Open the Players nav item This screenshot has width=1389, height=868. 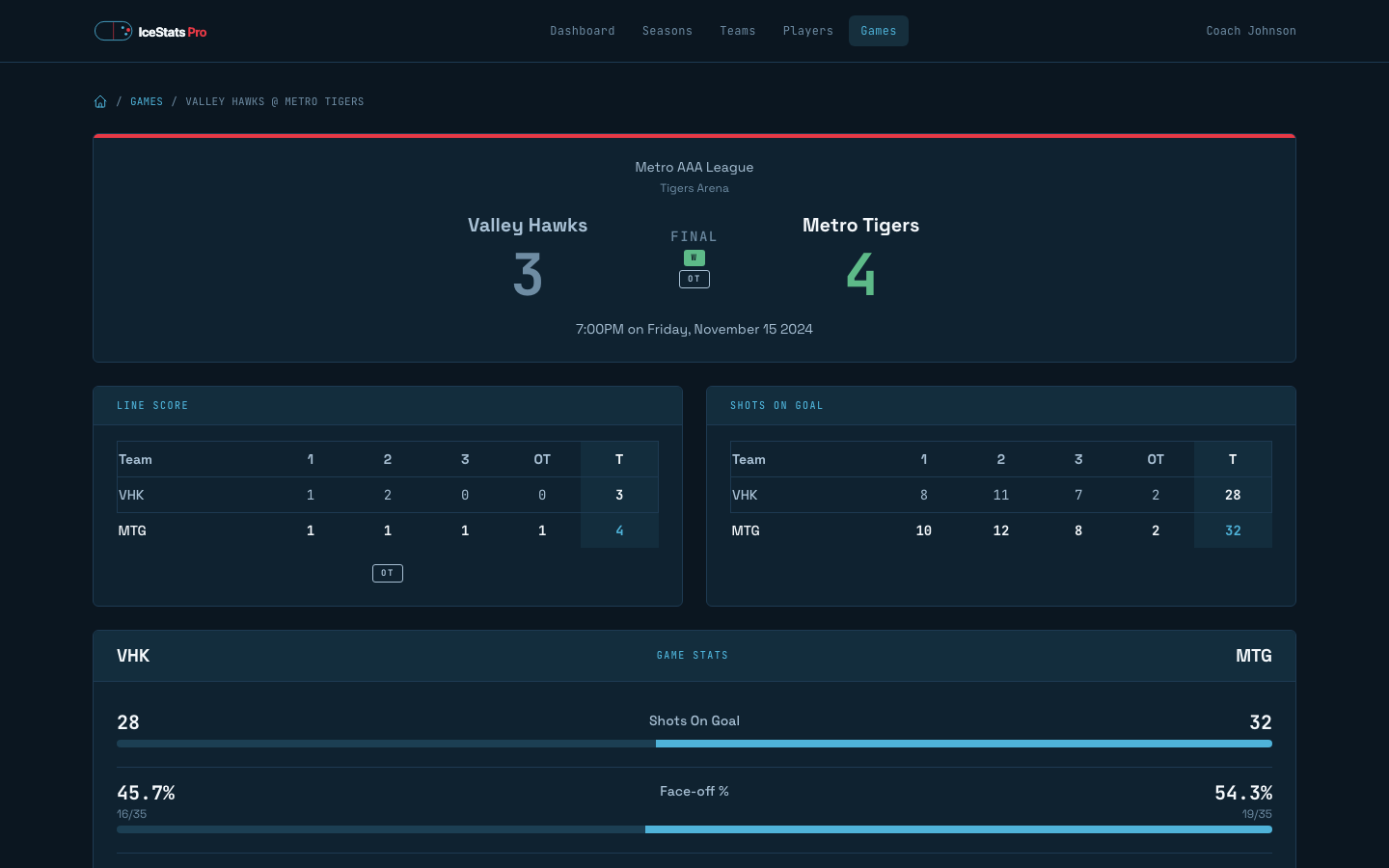point(808,31)
